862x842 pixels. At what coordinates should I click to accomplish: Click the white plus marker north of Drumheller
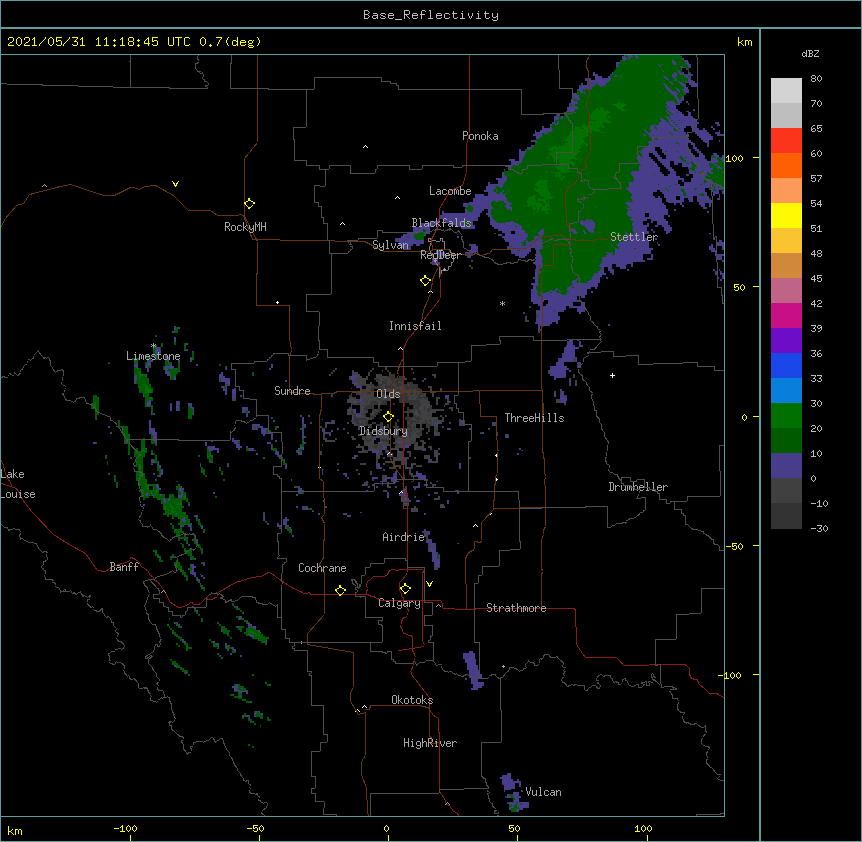pyautogui.click(x=612, y=375)
